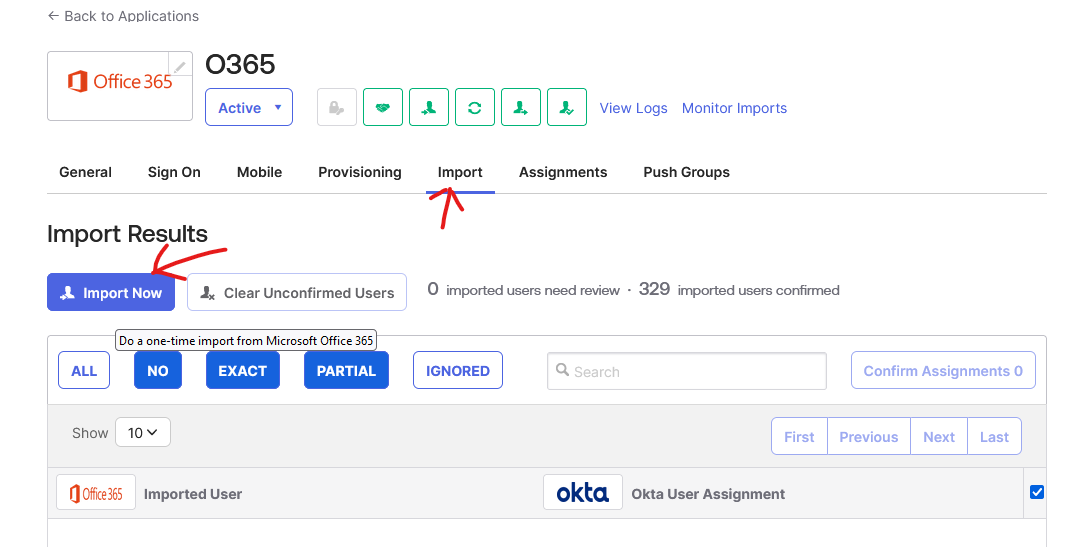Switch to the Sign On tab
1086x547 pixels.
174,172
